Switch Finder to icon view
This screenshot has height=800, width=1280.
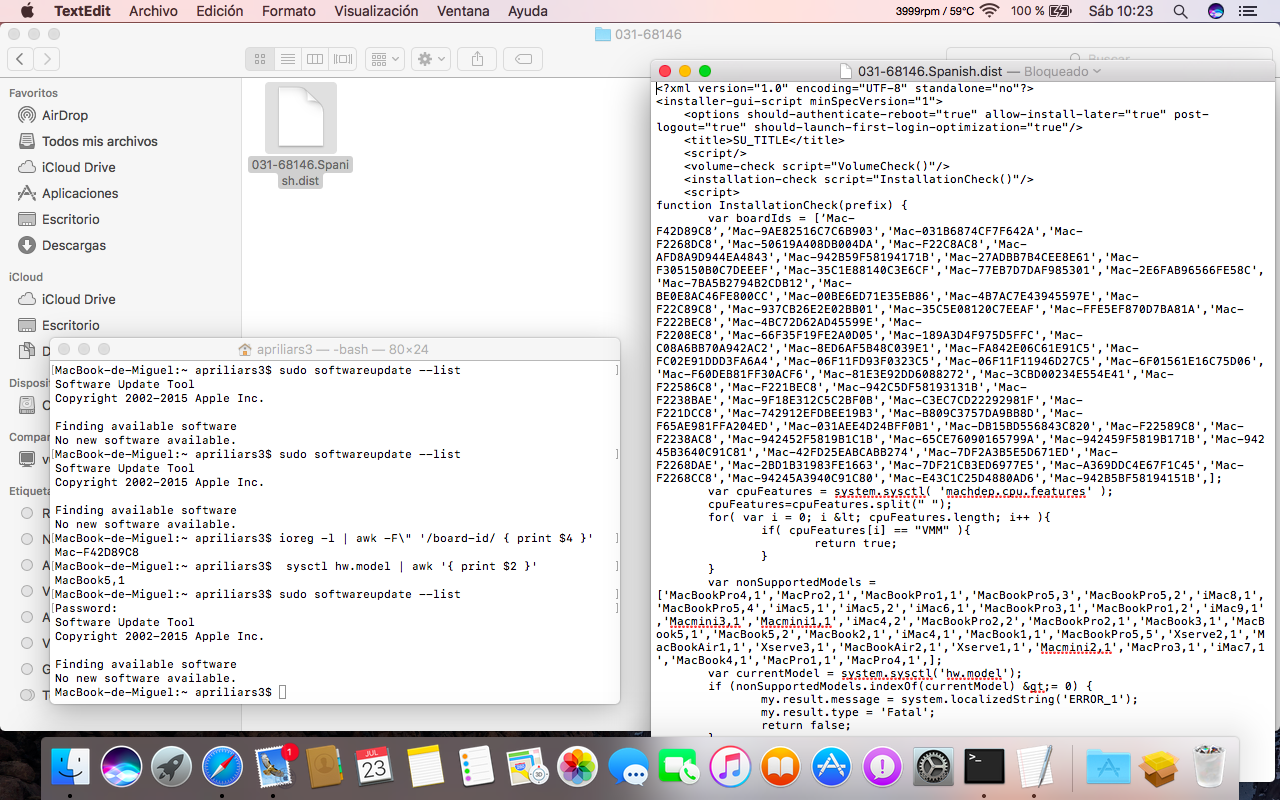[x=260, y=59]
